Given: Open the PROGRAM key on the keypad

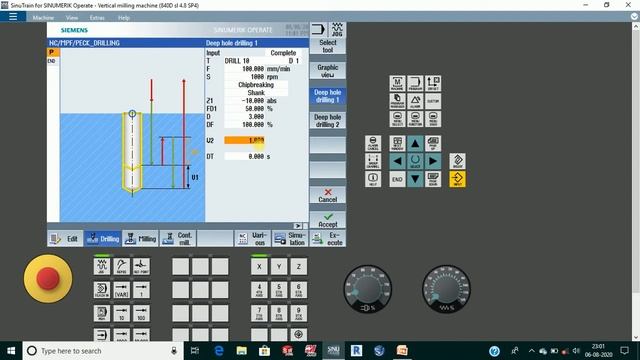Looking at the screenshot, I should (x=415, y=83).
